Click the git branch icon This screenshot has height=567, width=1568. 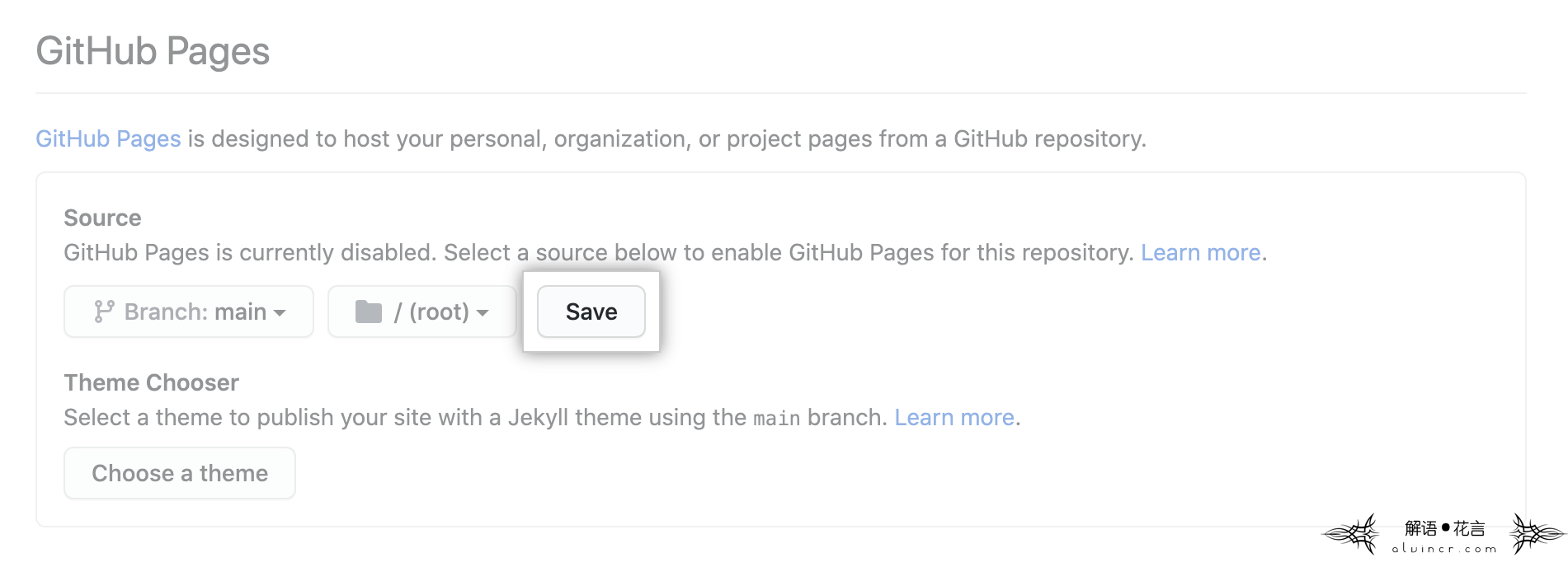pos(104,312)
